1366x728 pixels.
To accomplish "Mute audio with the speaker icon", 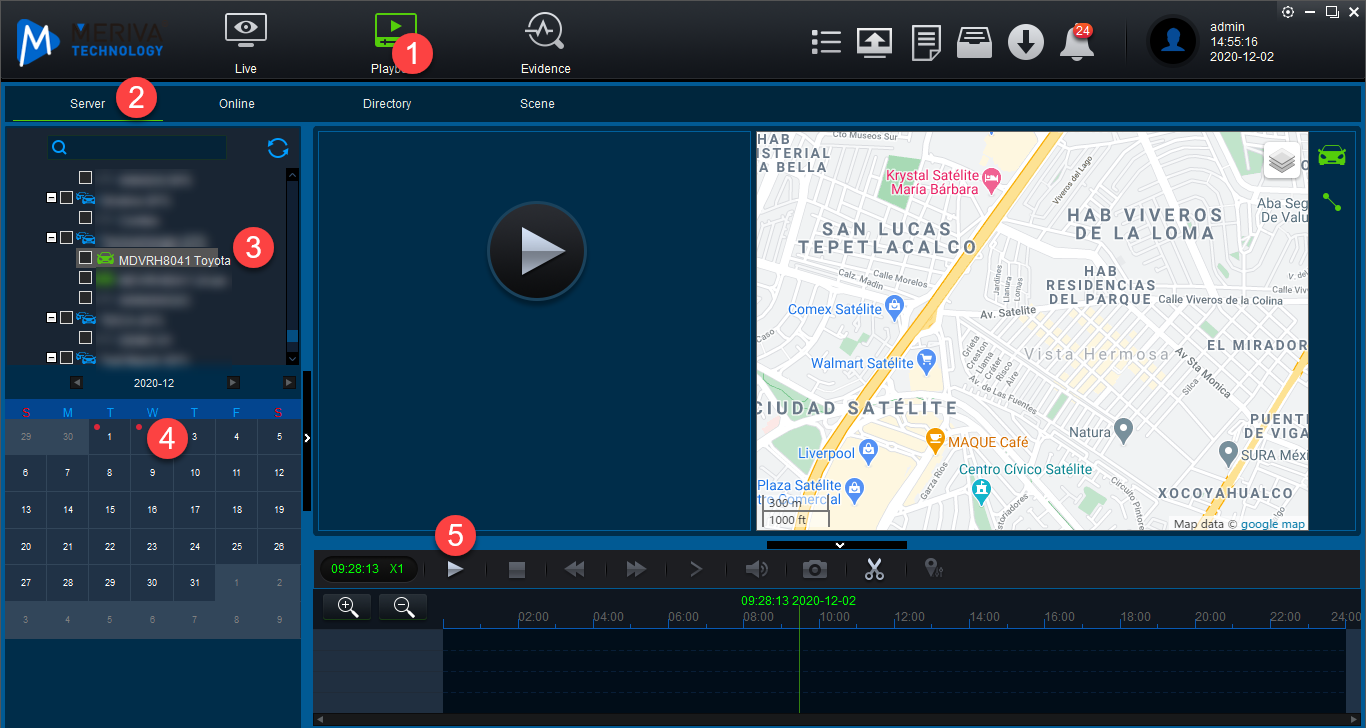I will tap(756, 569).
